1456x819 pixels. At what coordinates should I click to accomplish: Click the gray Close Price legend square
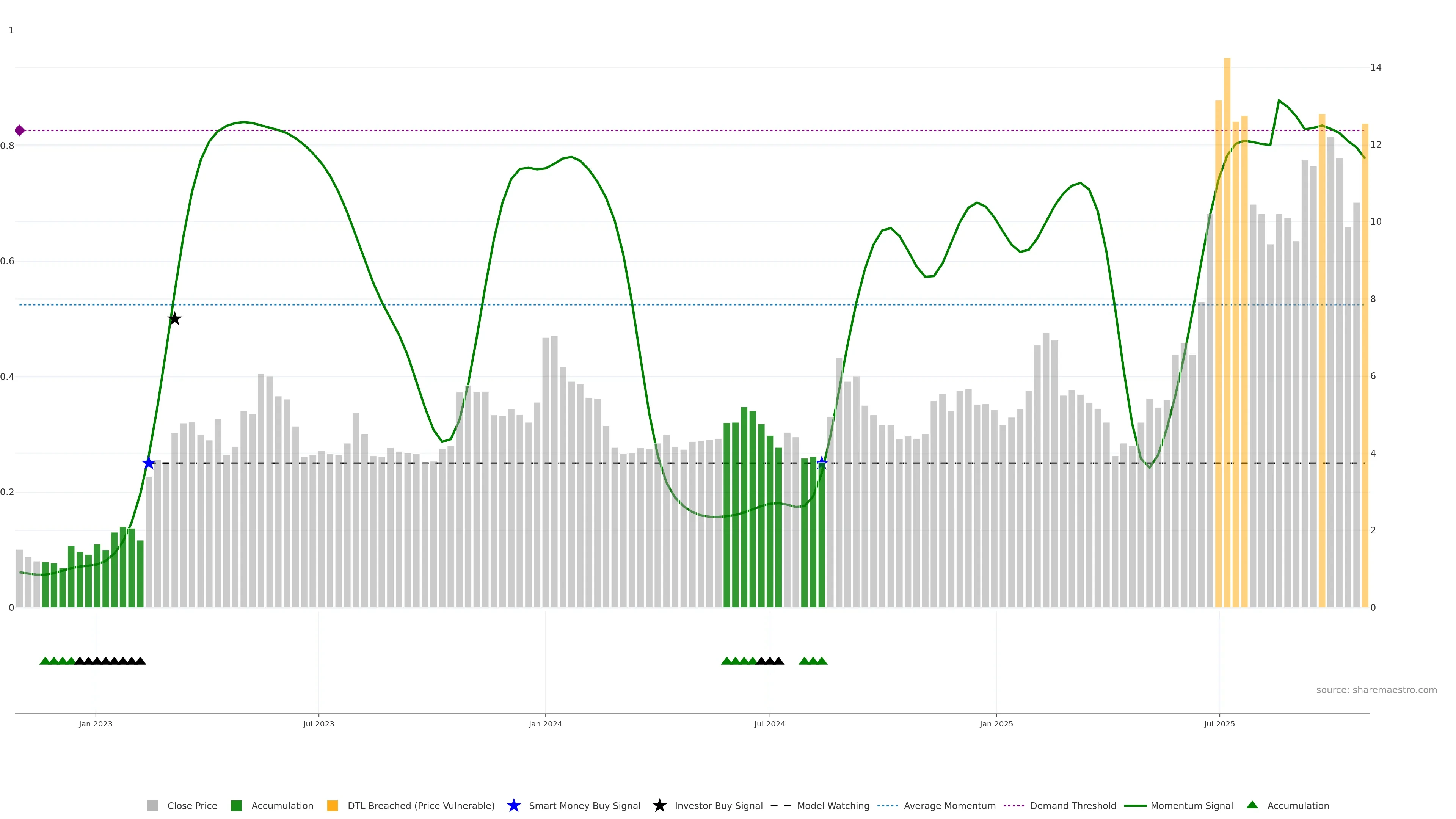tap(152, 805)
